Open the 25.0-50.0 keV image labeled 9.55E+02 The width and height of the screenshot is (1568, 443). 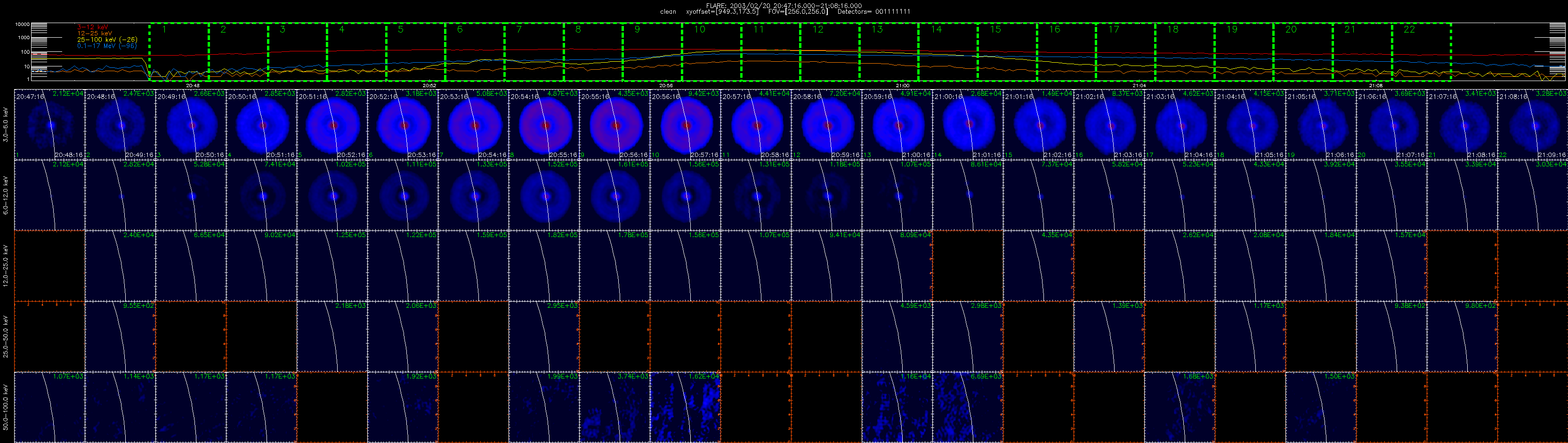click(121, 336)
